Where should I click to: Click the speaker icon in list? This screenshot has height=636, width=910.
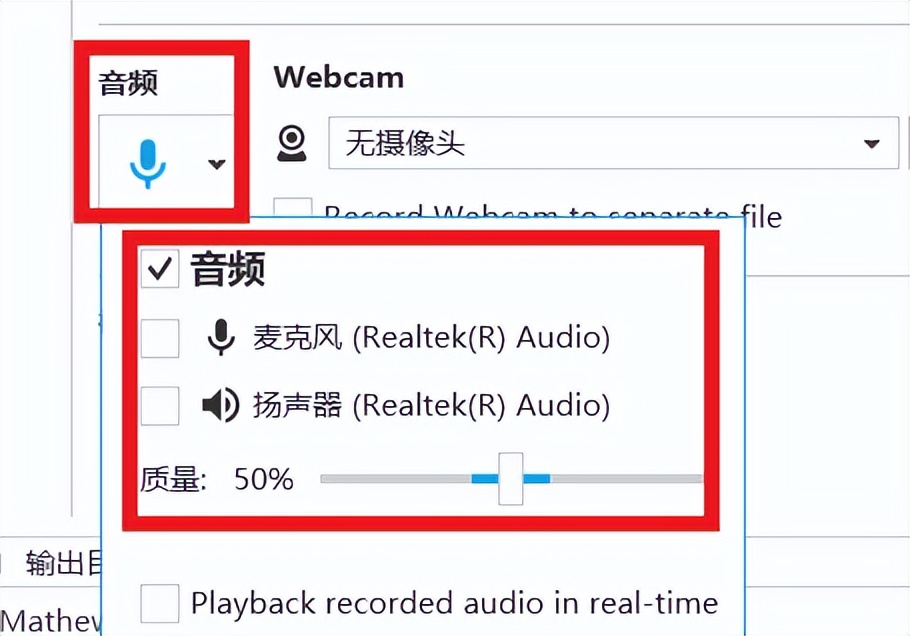point(221,405)
